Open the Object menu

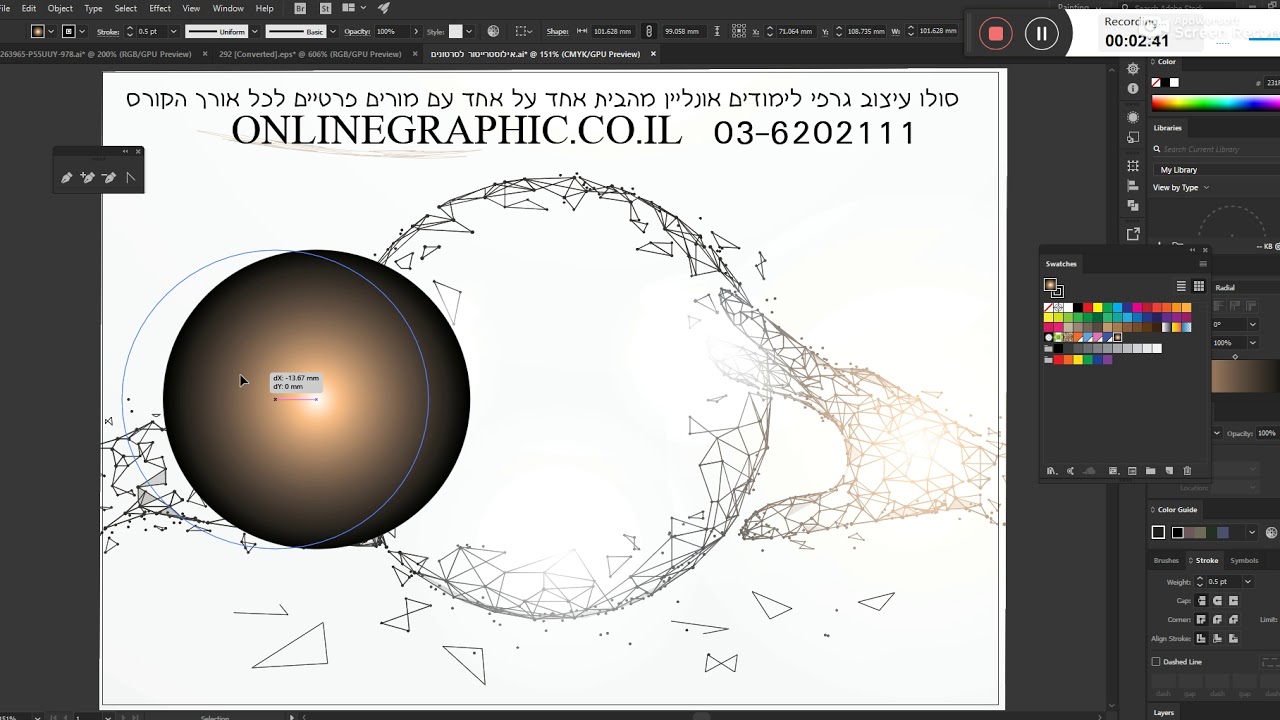(60, 8)
